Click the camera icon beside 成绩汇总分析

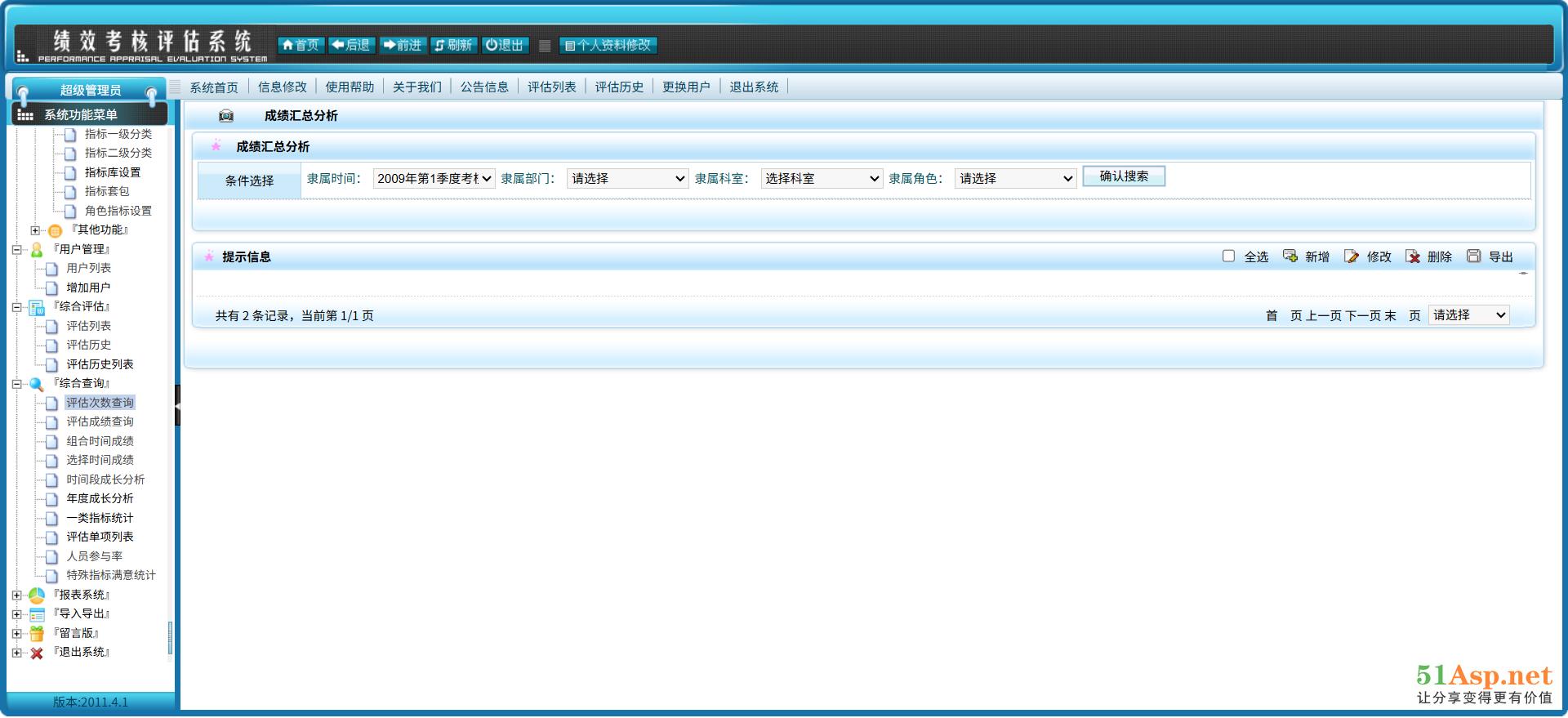(226, 116)
